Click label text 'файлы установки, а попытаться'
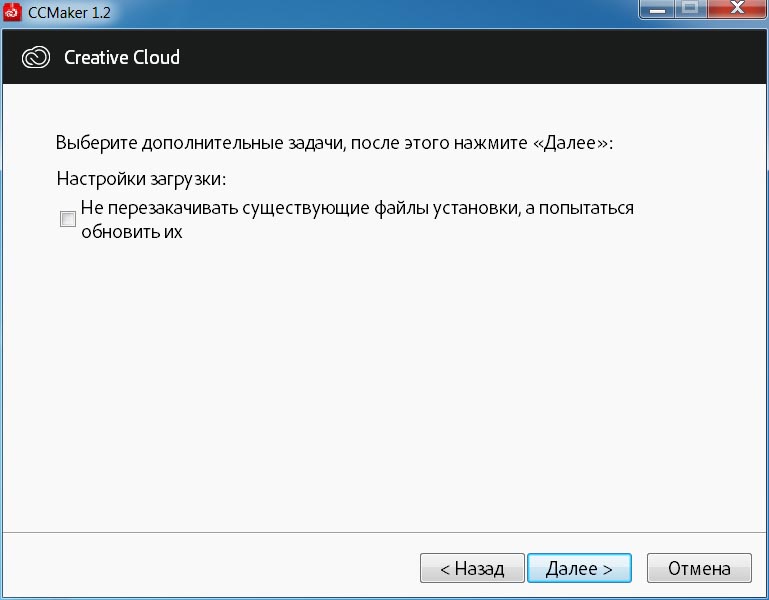This screenshot has height=600, width=769. tap(504, 208)
